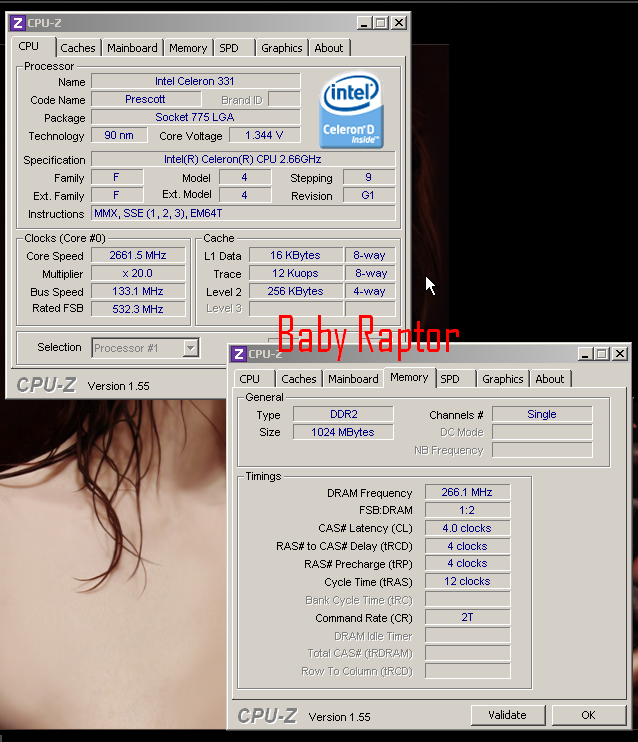Open the About tab in the CPU window
The image size is (638, 742).
pyautogui.click(x=329, y=48)
